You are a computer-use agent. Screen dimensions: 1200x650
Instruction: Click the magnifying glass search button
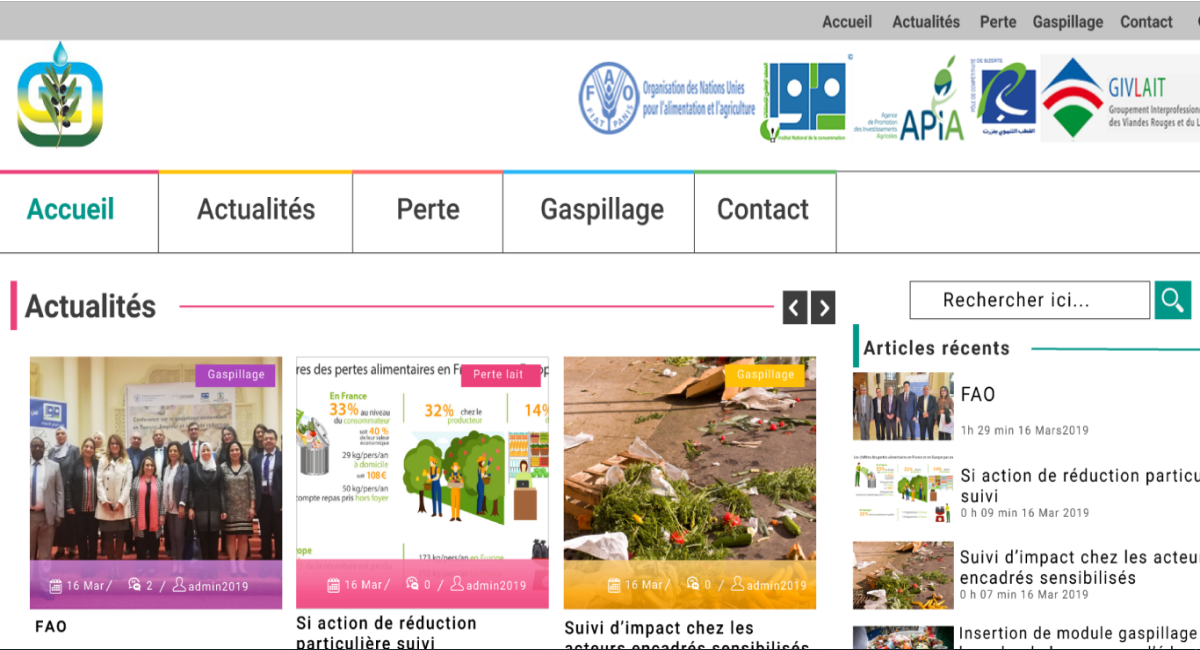coord(1173,299)
